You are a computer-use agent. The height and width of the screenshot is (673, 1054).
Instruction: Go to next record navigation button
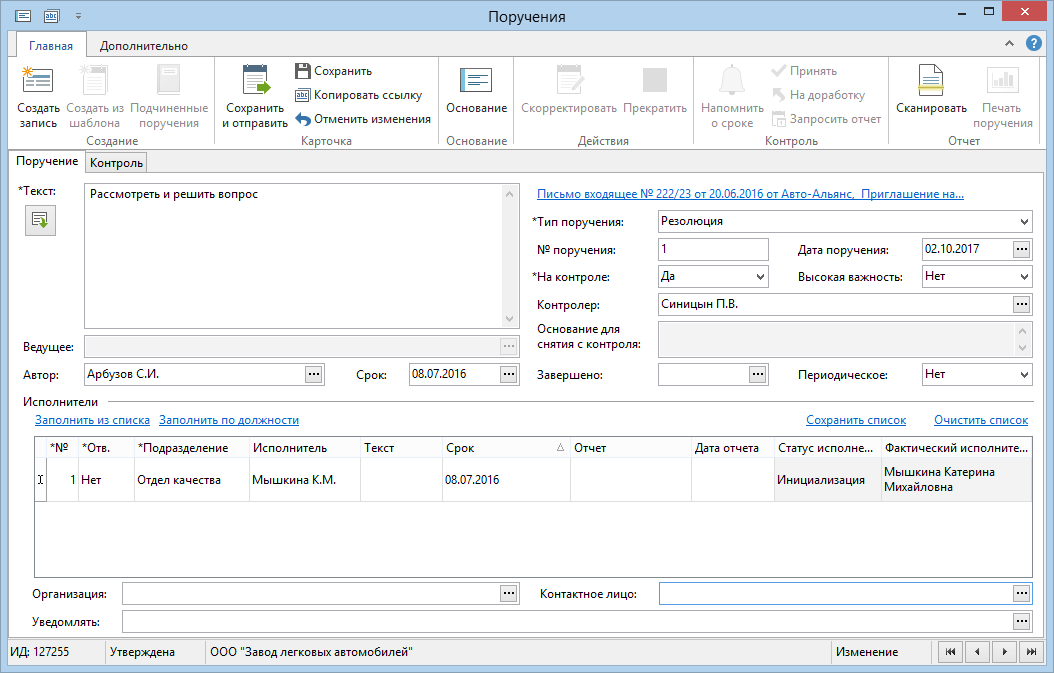pyautogui.click(x=1004, y=651)
